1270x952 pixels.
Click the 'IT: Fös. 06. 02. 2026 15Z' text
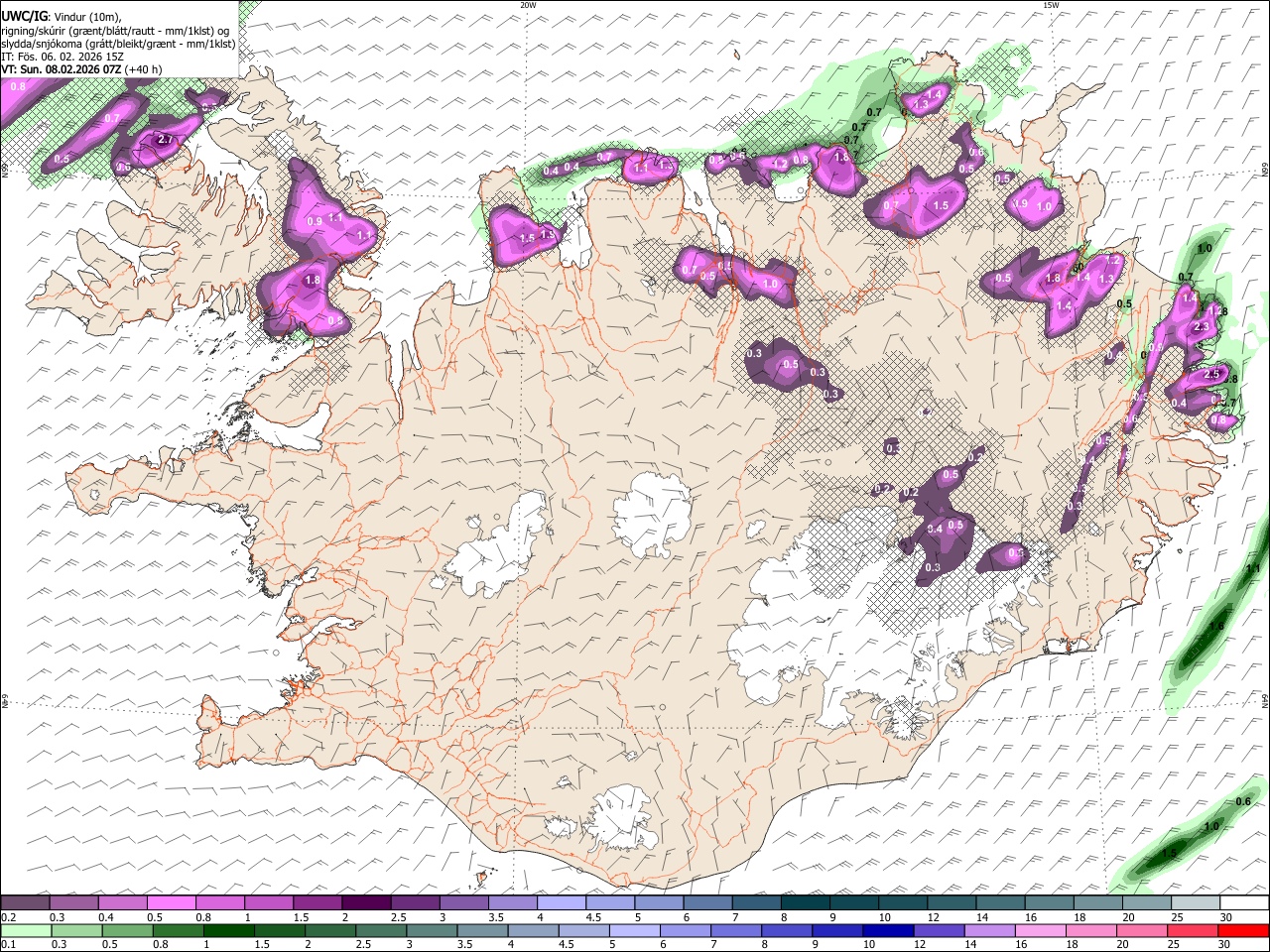63,57
